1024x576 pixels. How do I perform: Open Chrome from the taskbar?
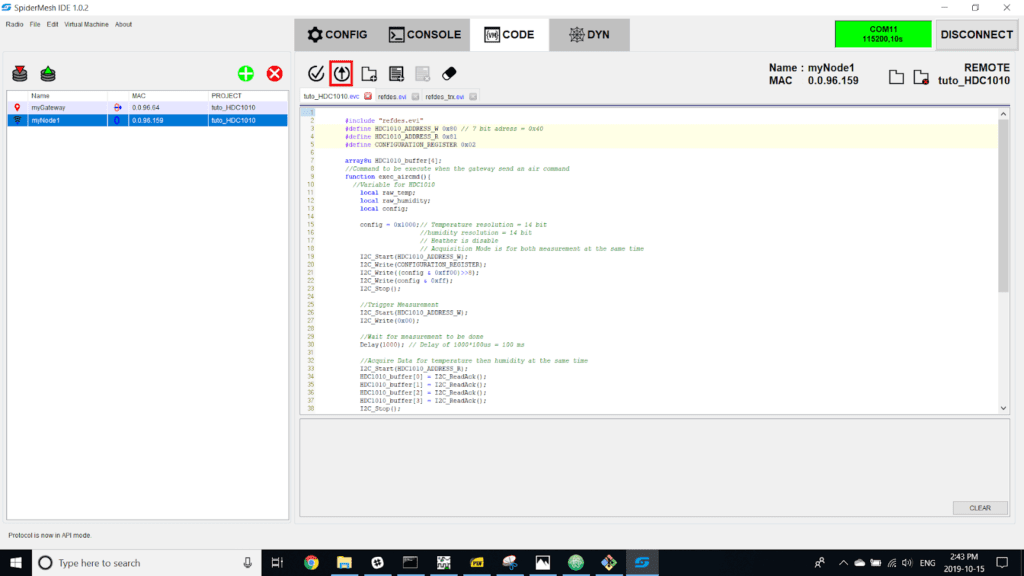coord(312,562)
